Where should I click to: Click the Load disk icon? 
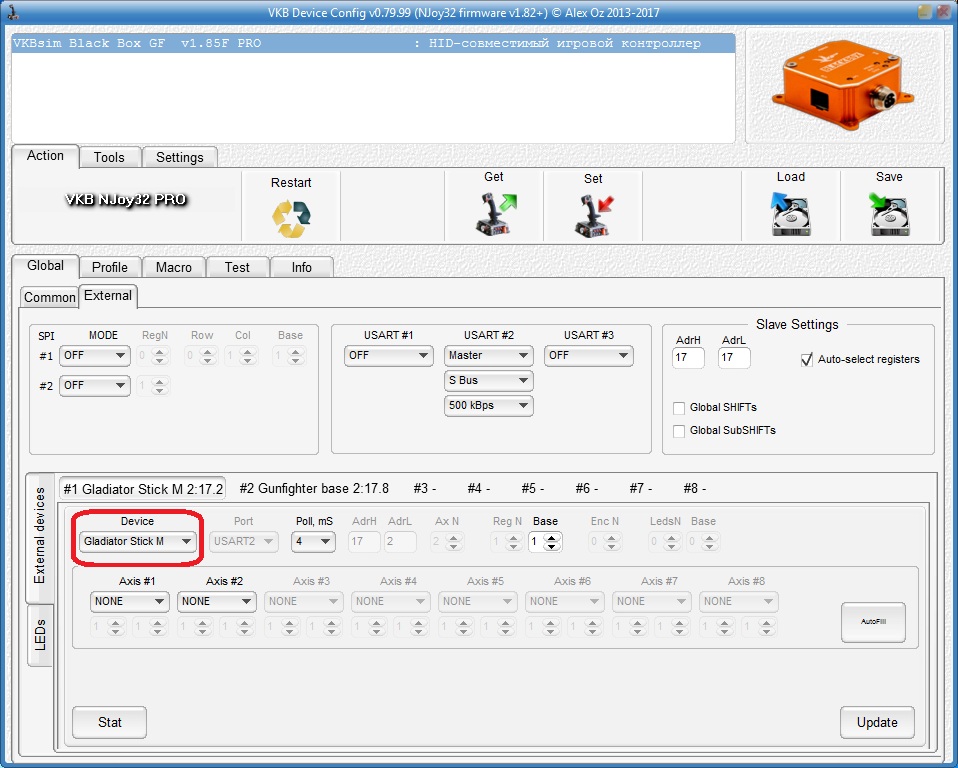point(790,213)
